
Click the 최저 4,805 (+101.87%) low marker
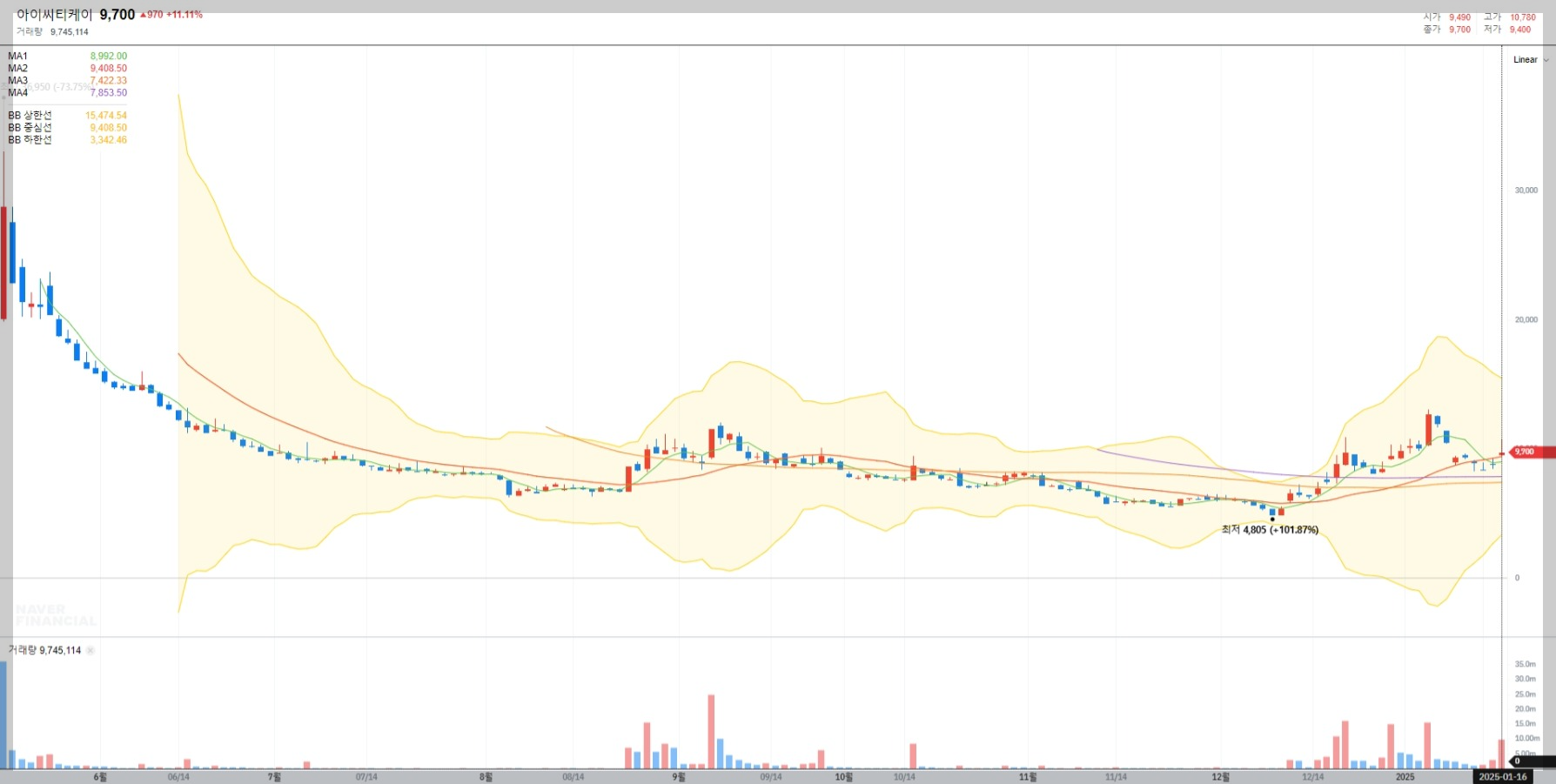(x=1270, y=529)
